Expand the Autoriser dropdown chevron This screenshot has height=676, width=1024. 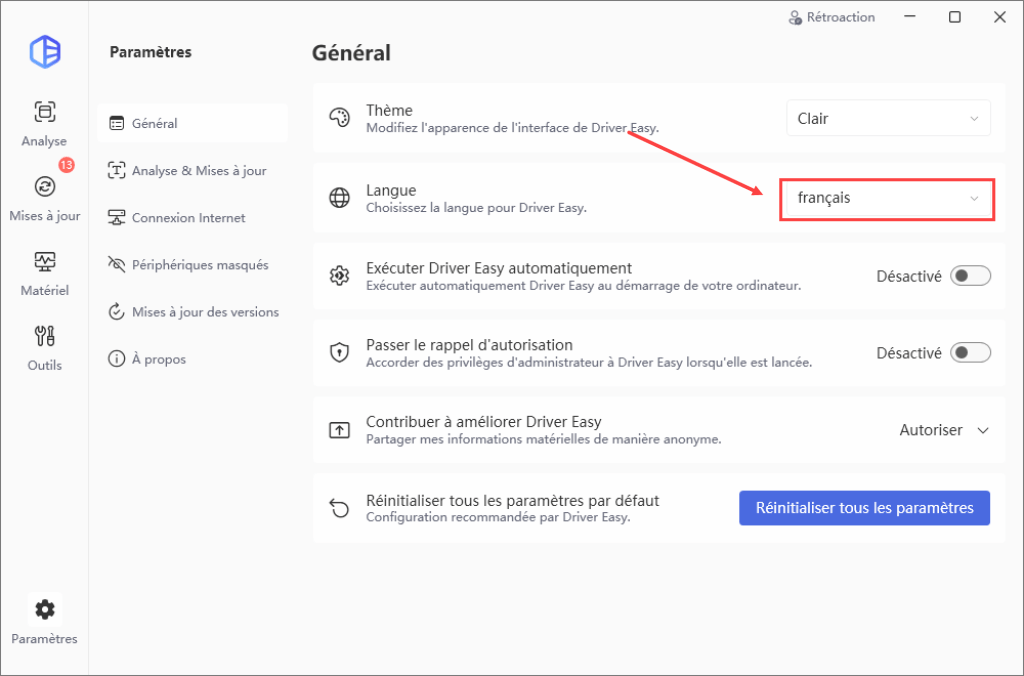(x=983, y=430)
